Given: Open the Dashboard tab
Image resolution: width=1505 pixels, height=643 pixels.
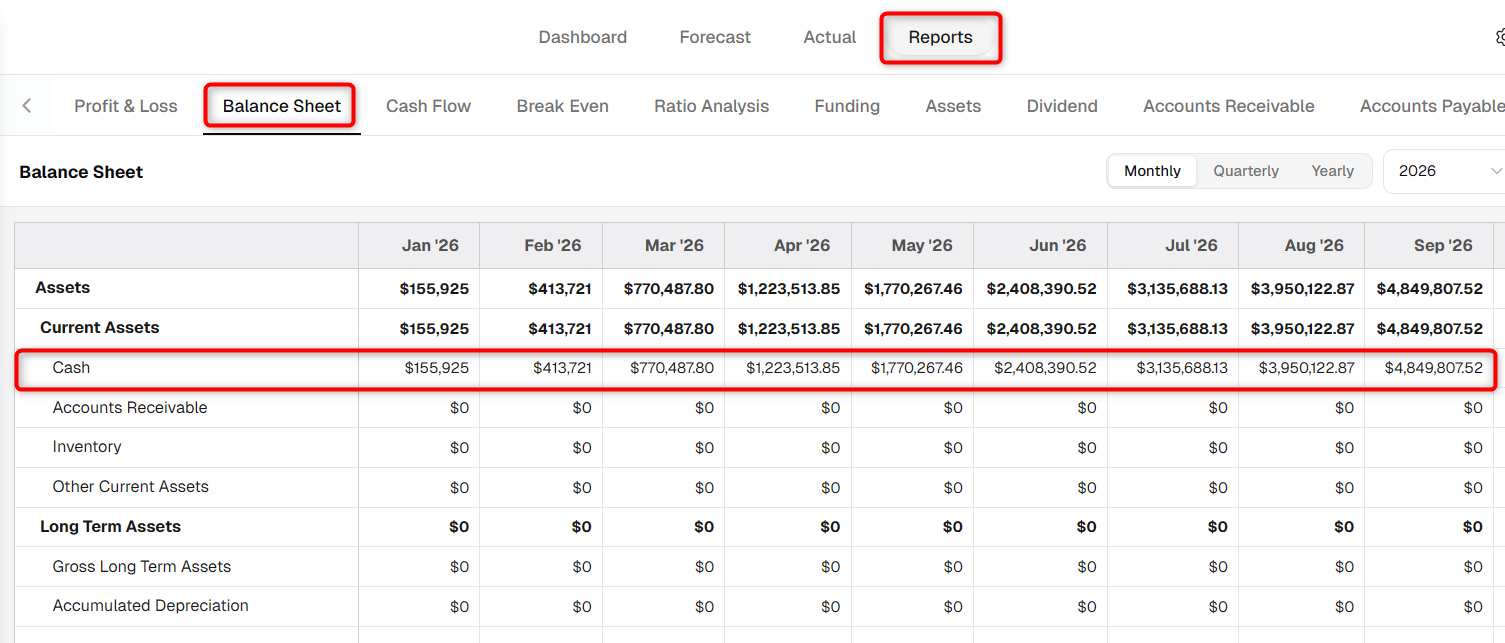Looking at the screenshot, I should coord(583,37).
